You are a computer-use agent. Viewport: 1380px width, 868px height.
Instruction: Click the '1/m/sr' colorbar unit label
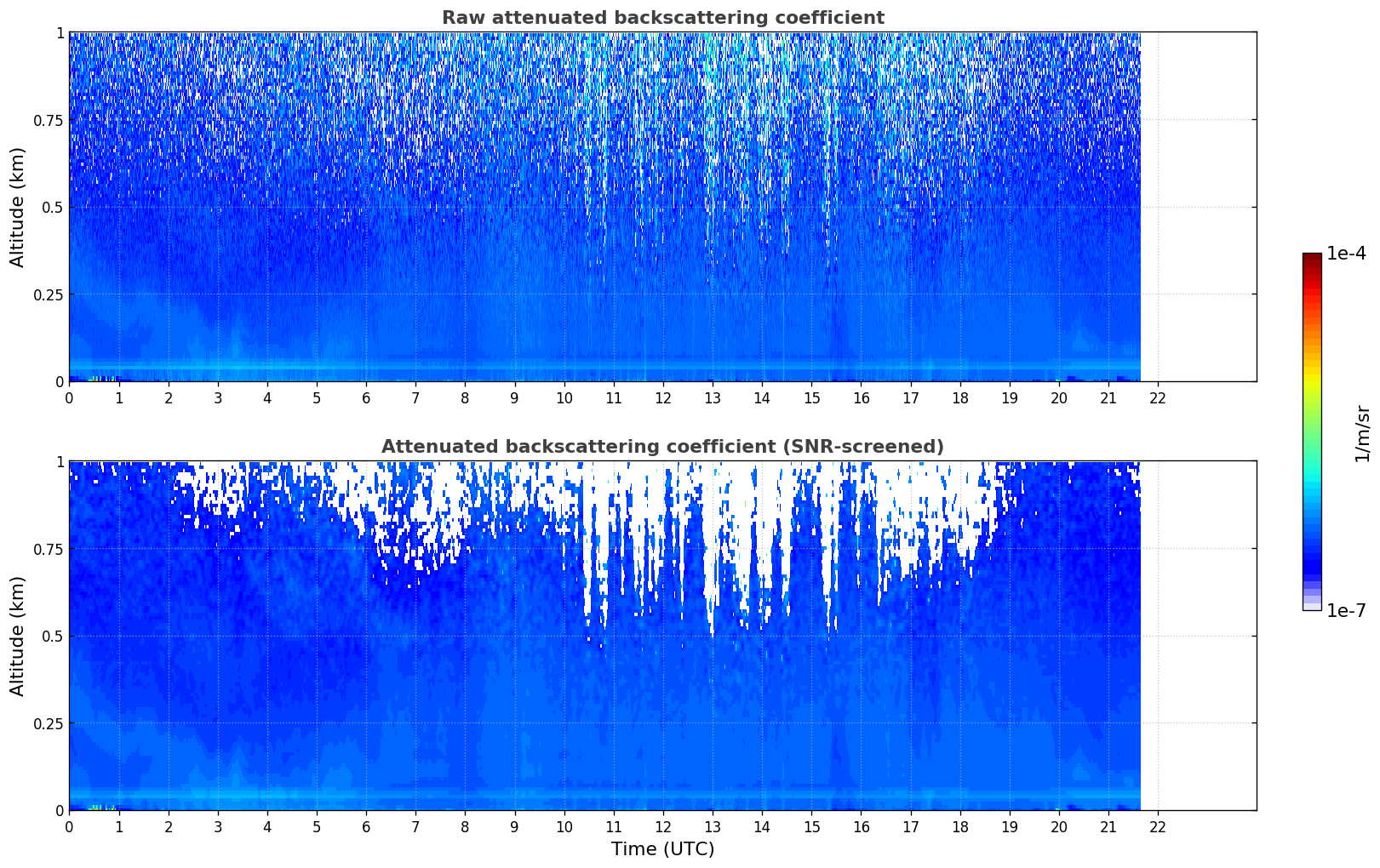(x=1362, y=432)
